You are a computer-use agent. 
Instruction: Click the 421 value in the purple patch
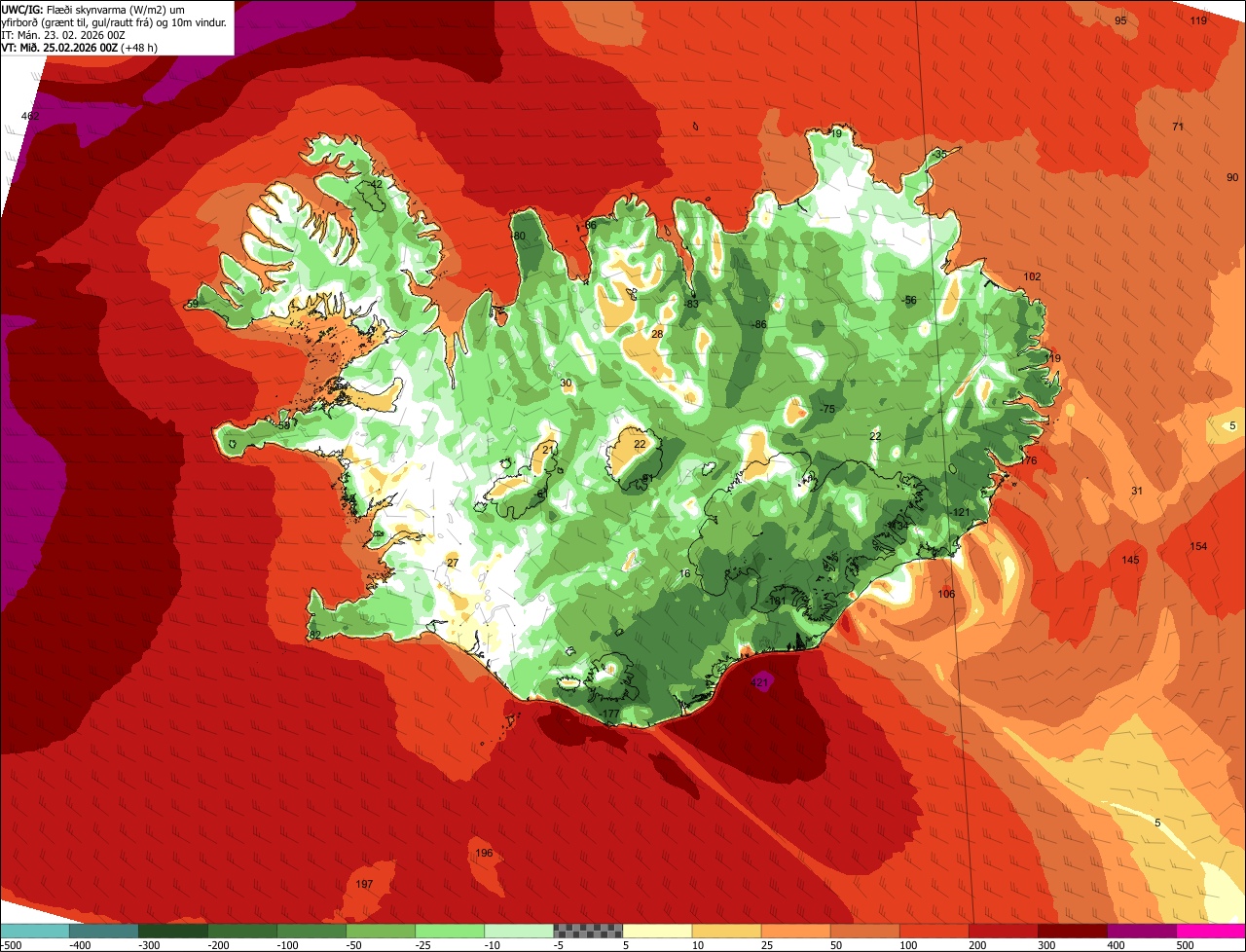pos(761,683)
